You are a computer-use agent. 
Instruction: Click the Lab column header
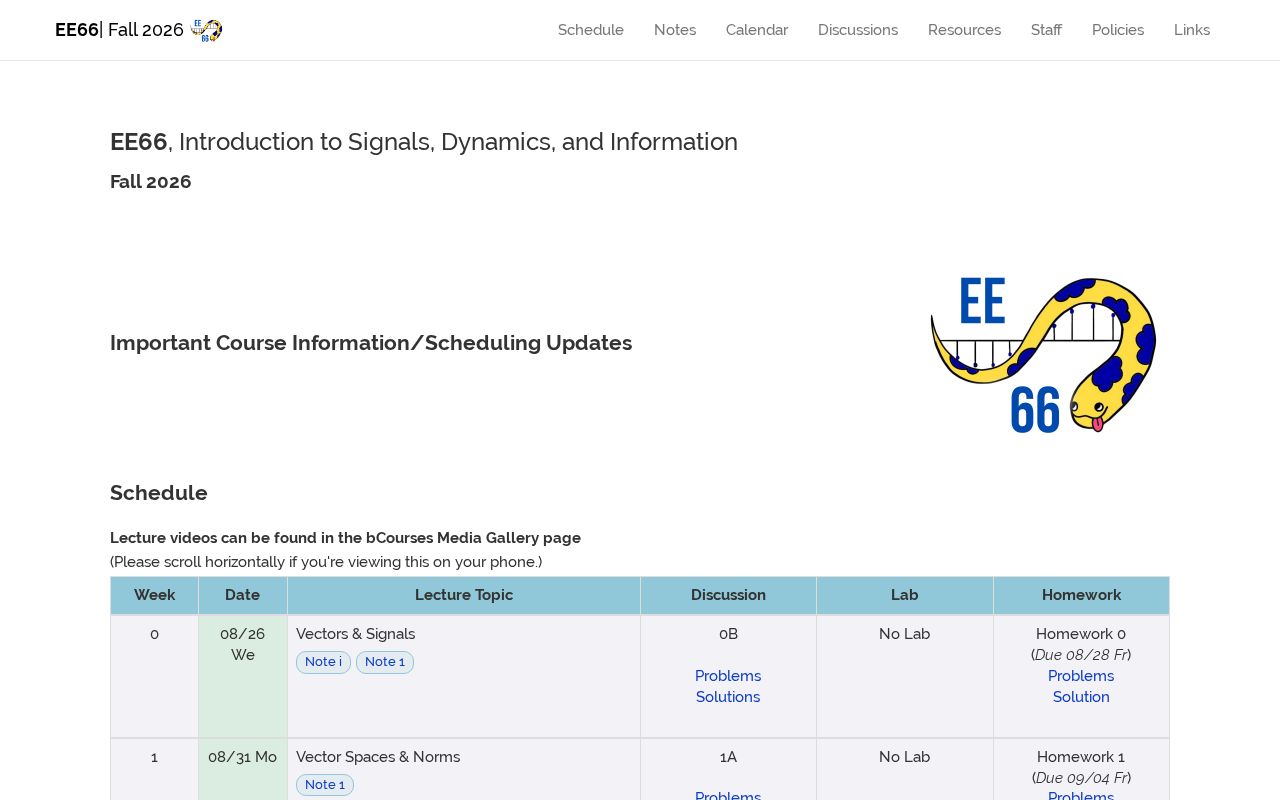[x=905, y=595]
